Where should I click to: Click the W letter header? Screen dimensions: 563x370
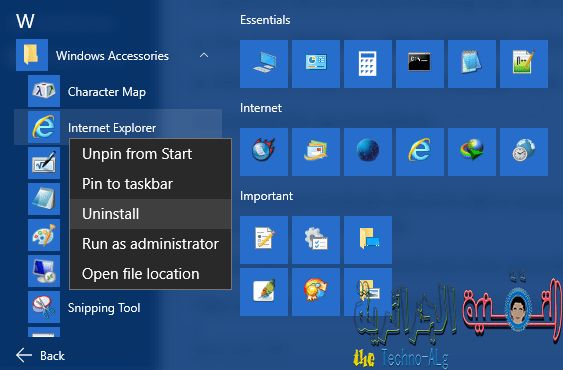pyautogui.click(x=25, y=21)
